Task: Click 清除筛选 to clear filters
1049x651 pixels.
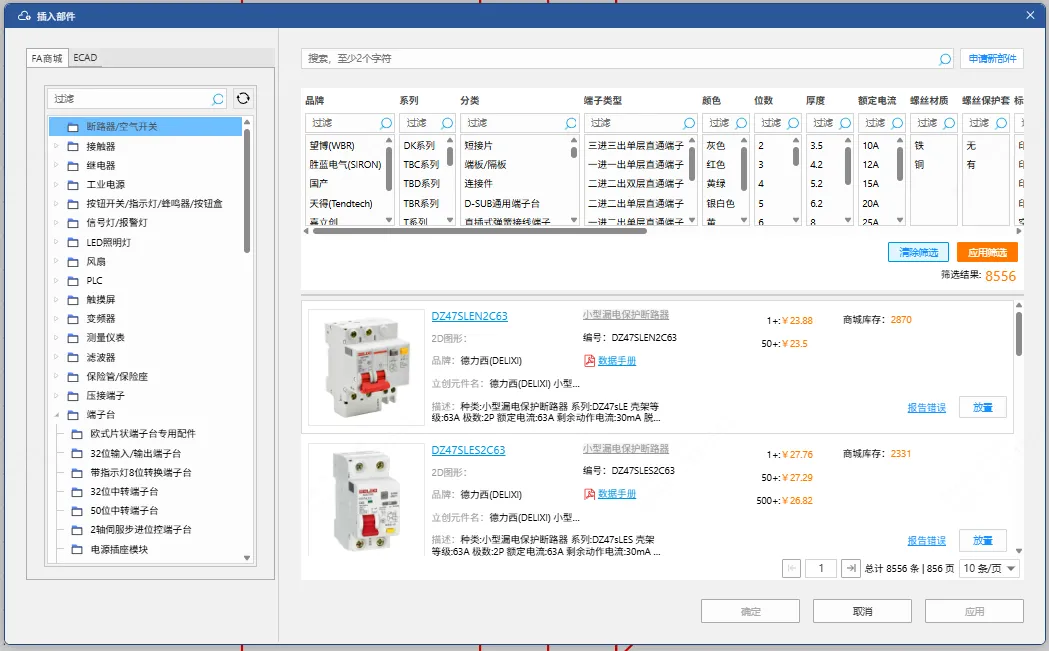Action: tap(918, 252)
